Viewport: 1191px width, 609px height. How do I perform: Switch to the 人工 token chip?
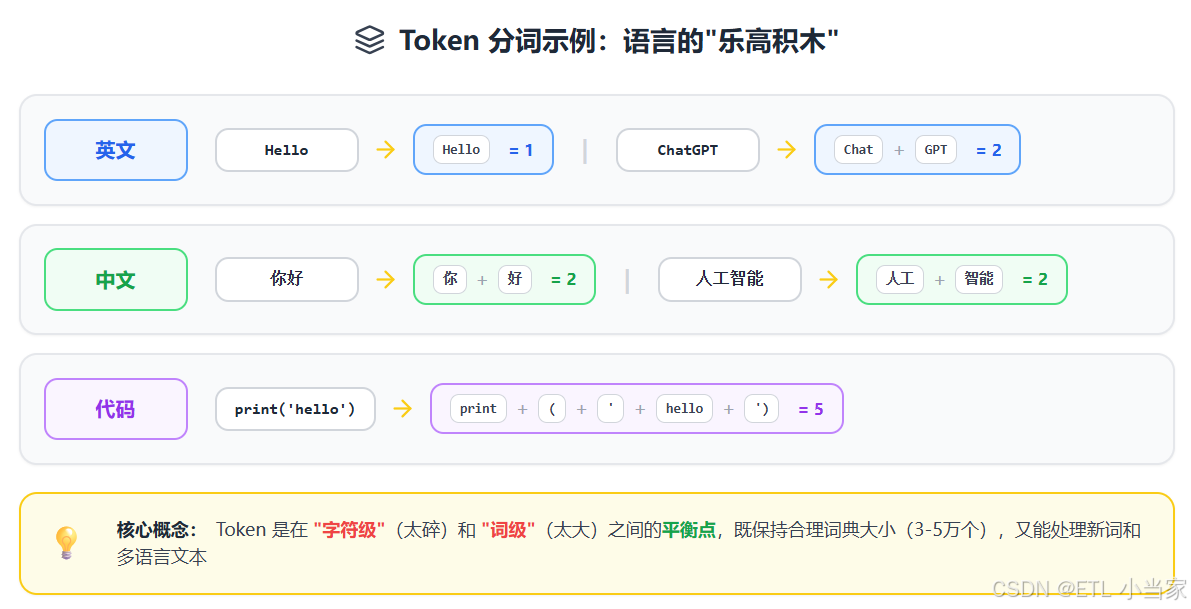[x=899, y=280]
